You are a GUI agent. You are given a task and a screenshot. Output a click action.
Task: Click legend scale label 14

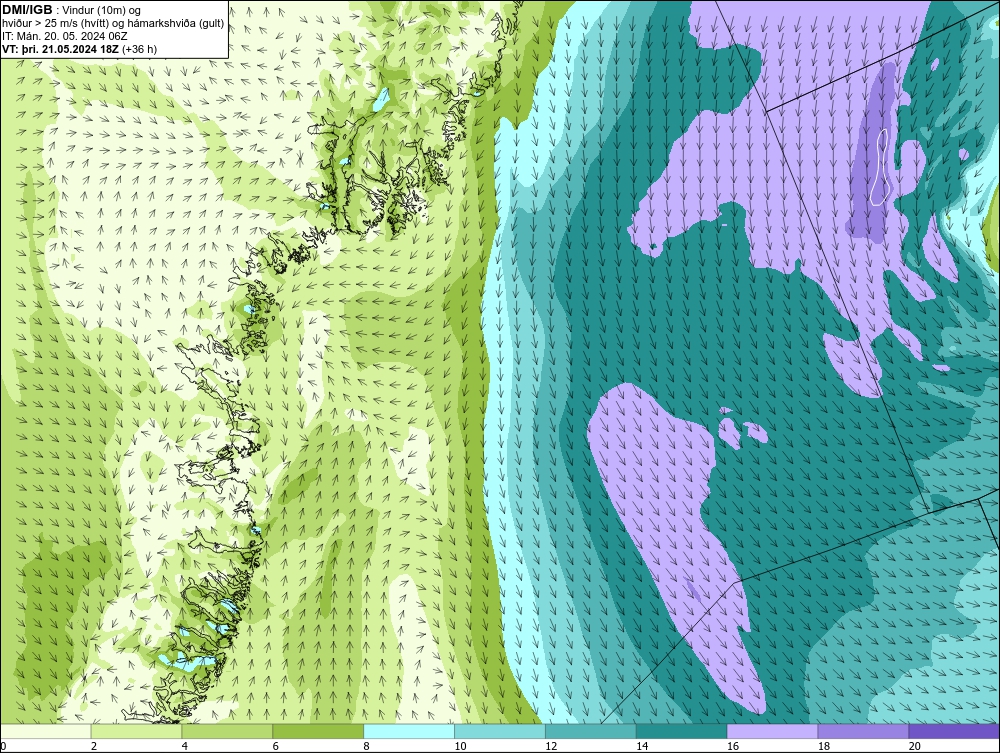[x=642, y=746]
